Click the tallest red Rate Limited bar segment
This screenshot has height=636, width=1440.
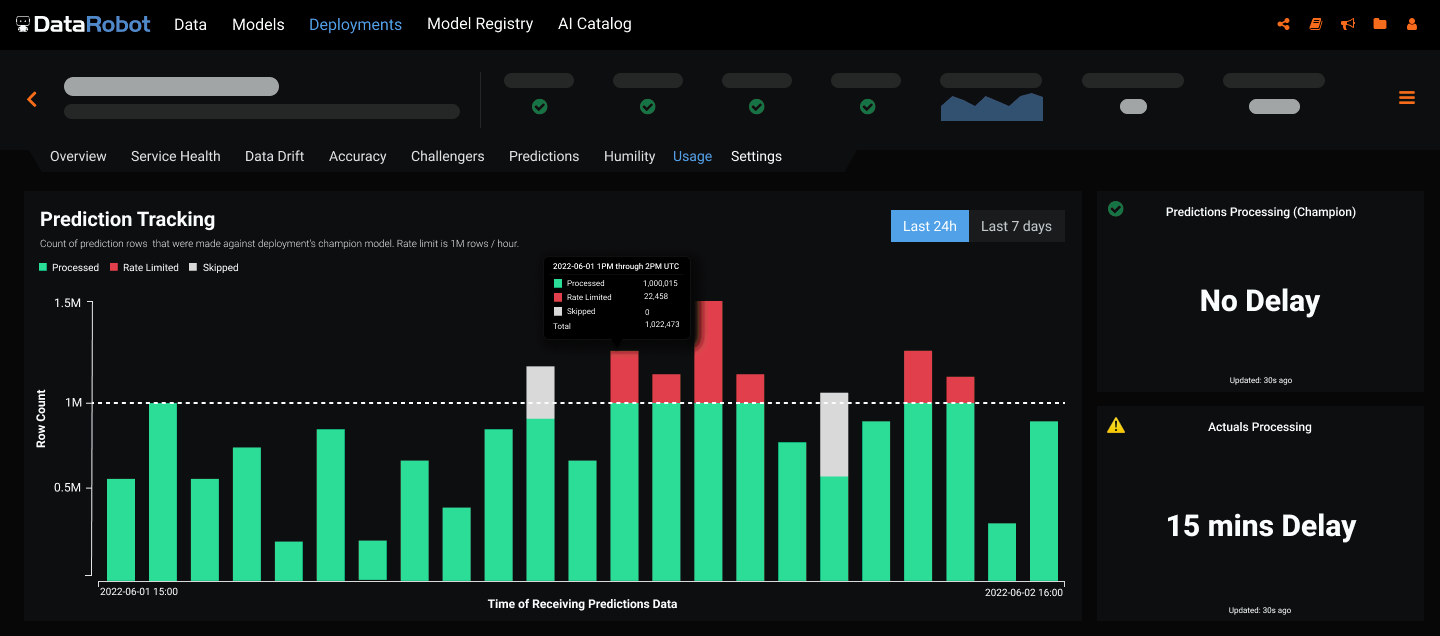tap(708, 352)
